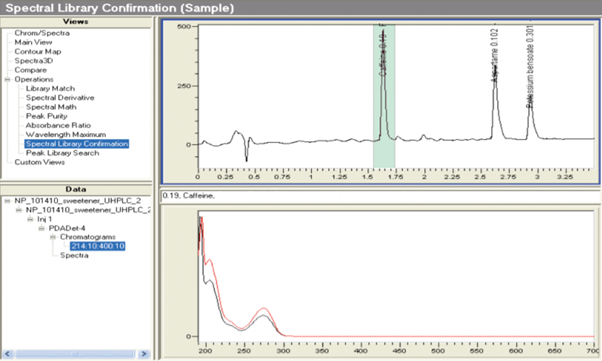Collapse the nested NP_101410_sweetener_UHPLC_2 child node
The height and width of the screenshot is (361, 602).
pos(19,210)
